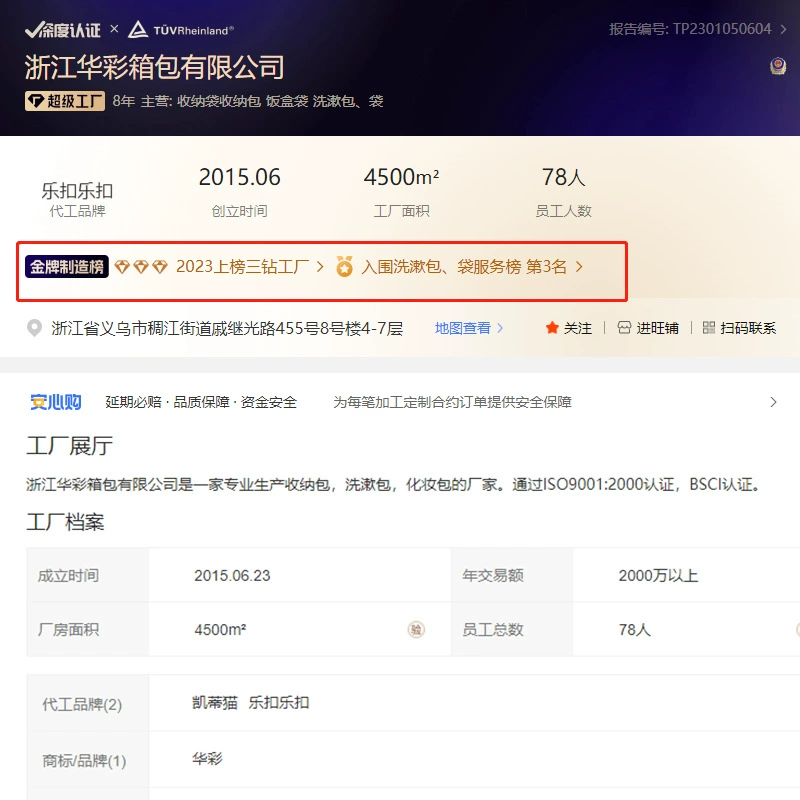
Task: Open 2023上榜三钻工厂 link
Action: click(x=242, y=266)
